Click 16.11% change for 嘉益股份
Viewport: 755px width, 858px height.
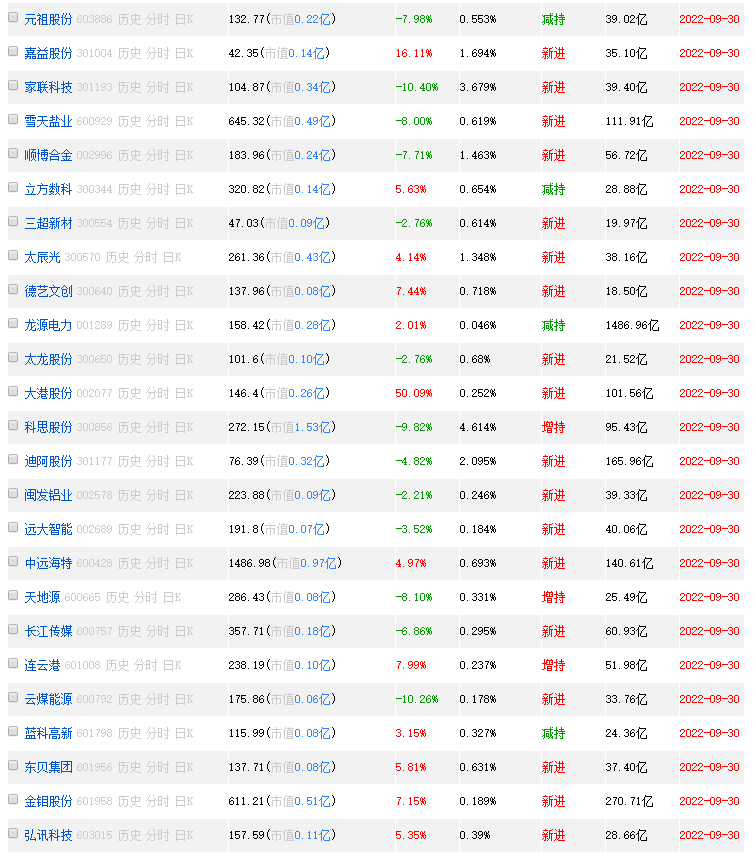(x=414, y=53)
